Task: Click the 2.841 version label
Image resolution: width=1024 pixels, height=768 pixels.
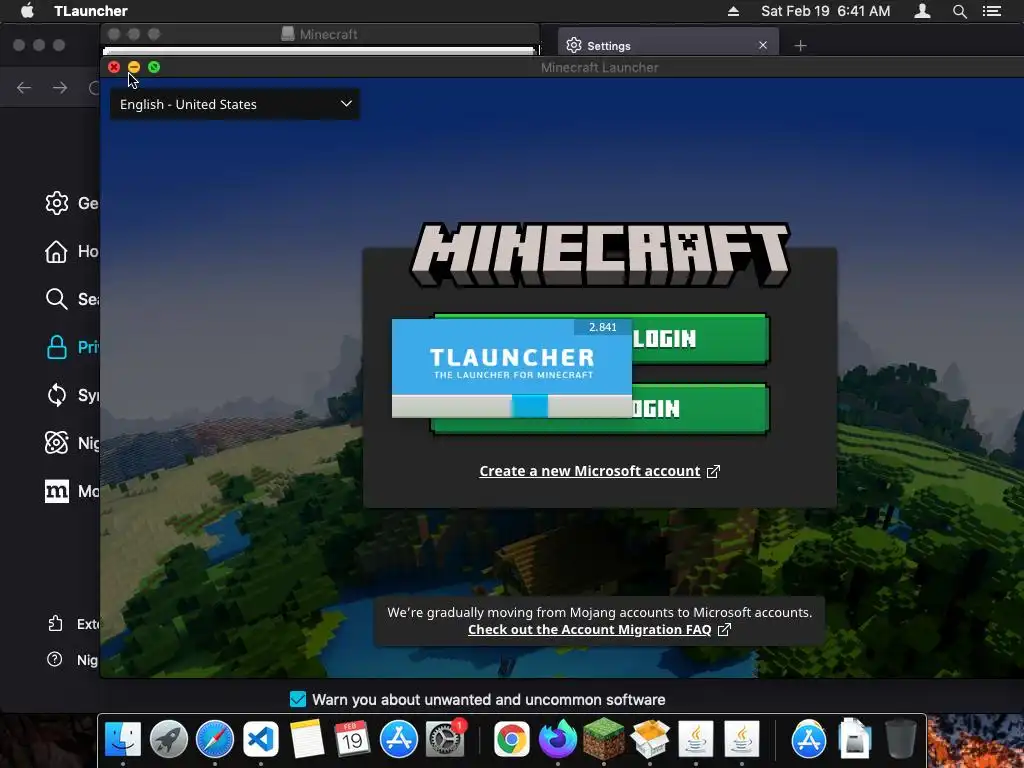Action: 603,327
